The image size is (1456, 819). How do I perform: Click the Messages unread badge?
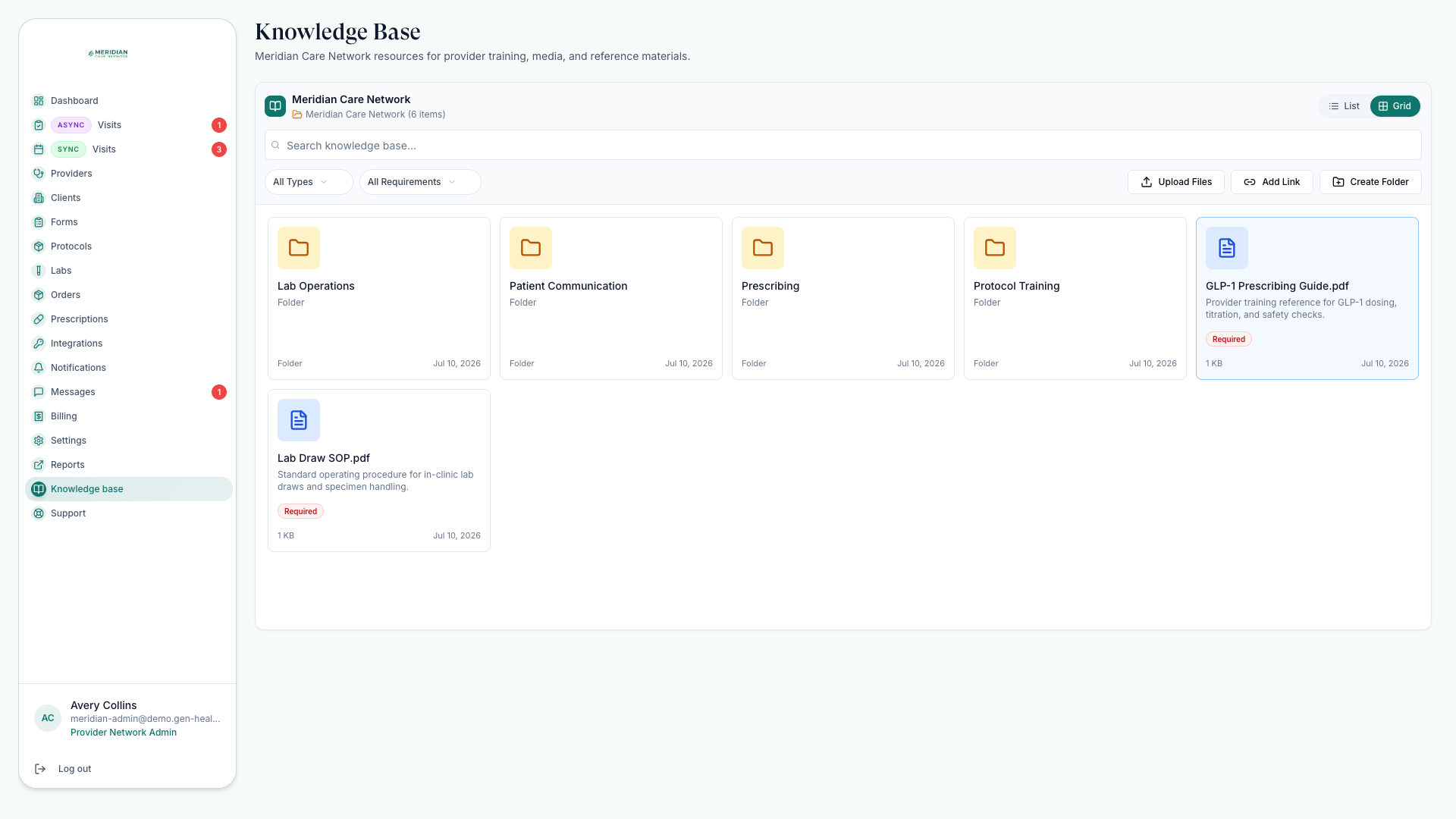tap(219, 392)
